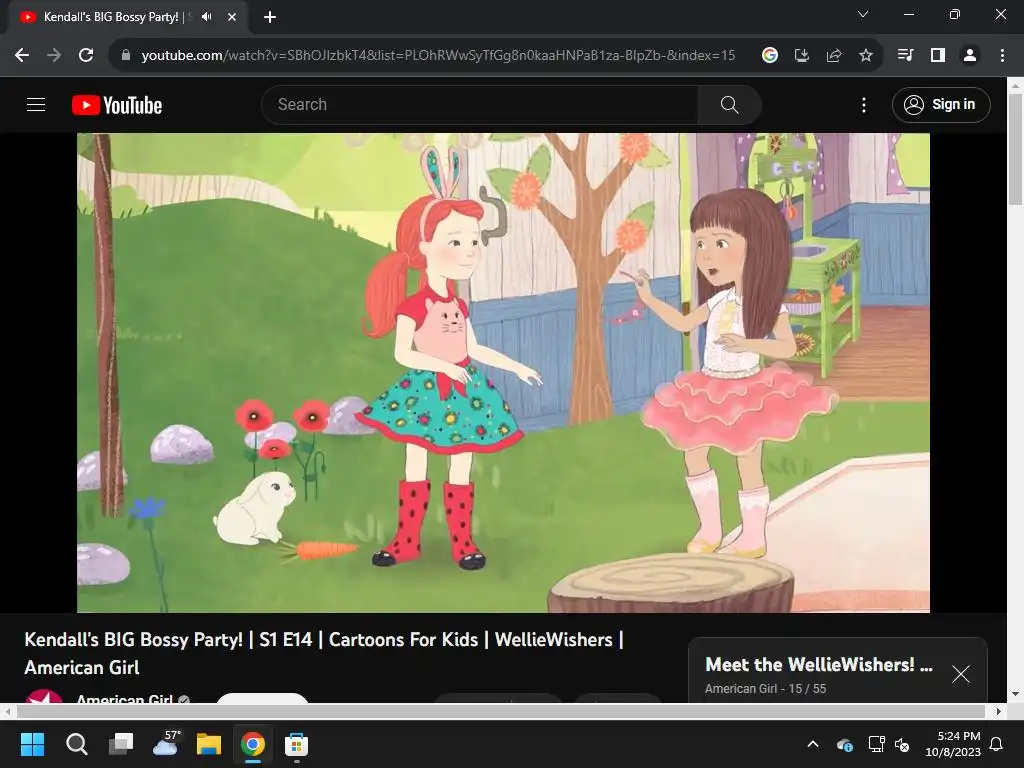The image size is (1024, 768).
Task: Go back with browser back arrow
Action: (x=22, y=55)
